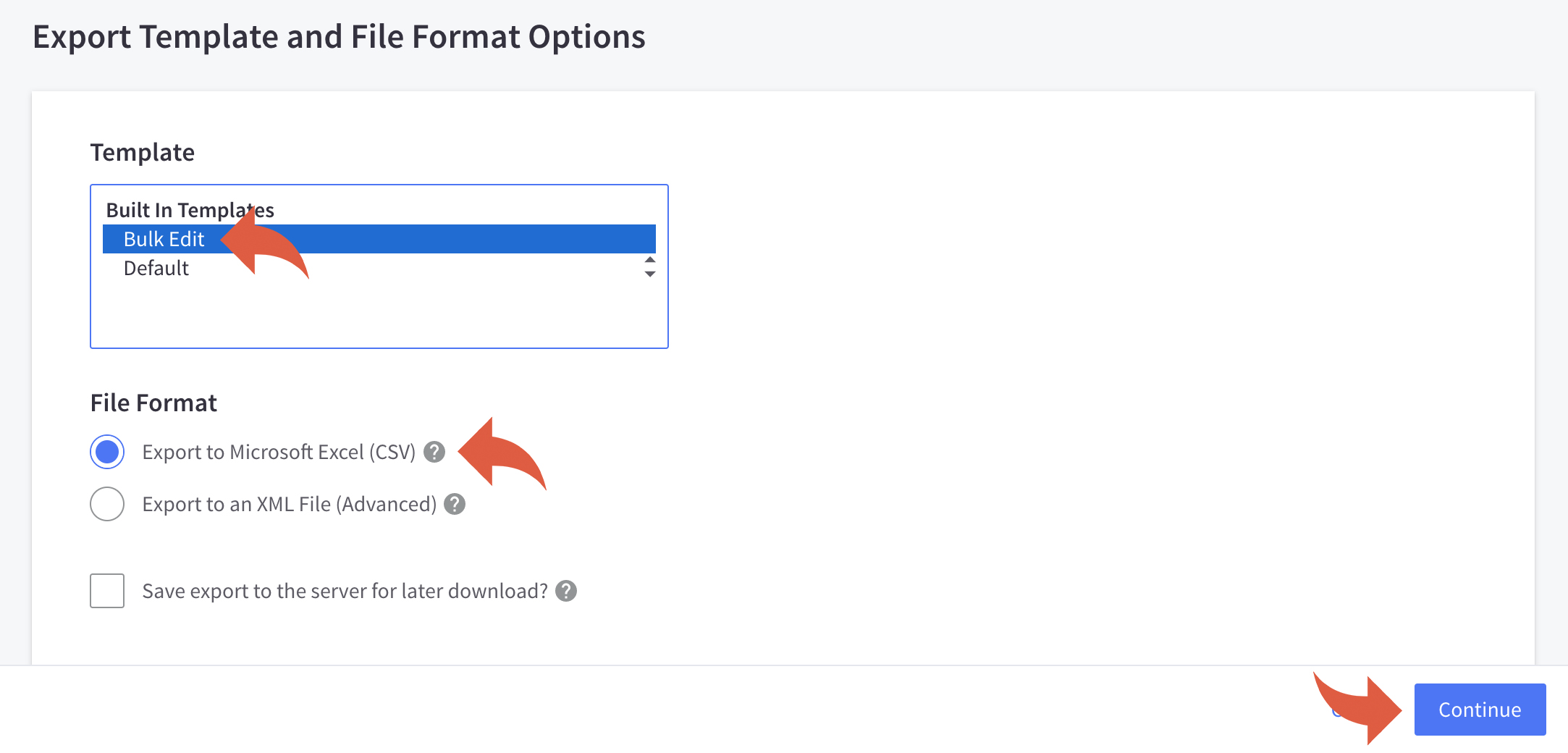Click the Continue button
Screen dimensions: 1568x753
pos(1480,710)
